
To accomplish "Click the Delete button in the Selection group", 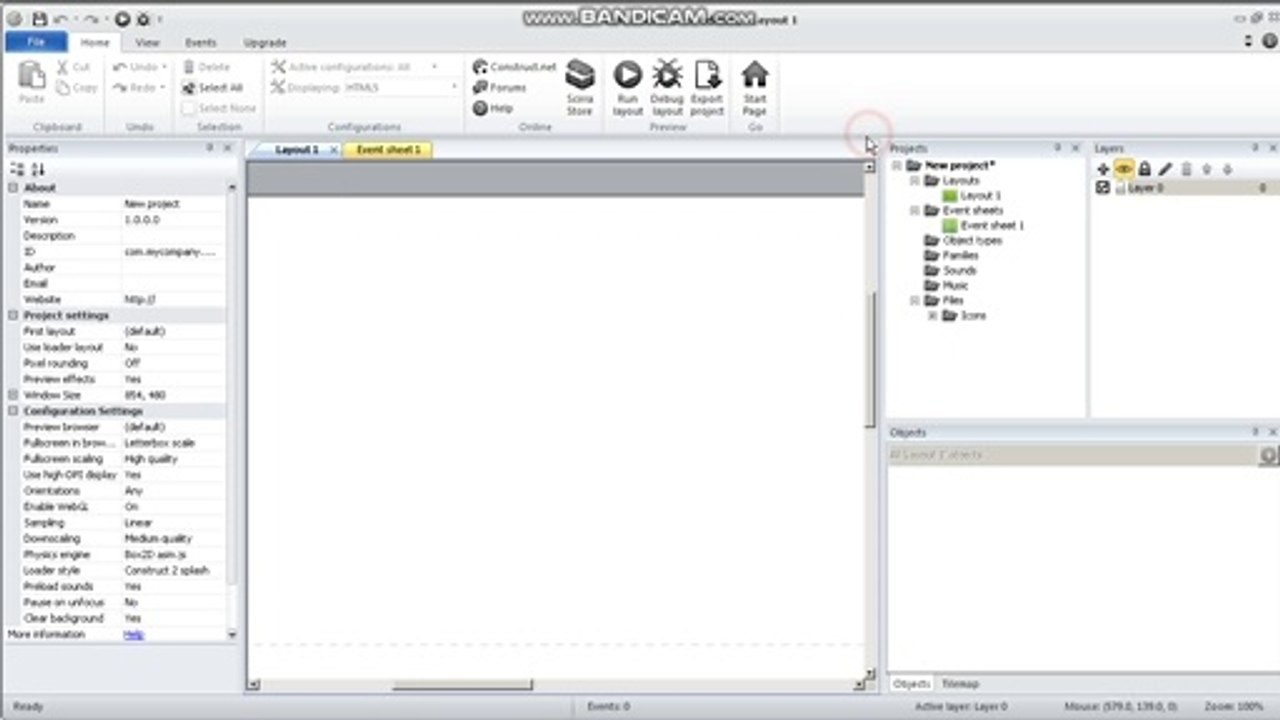I will (207, 67).
